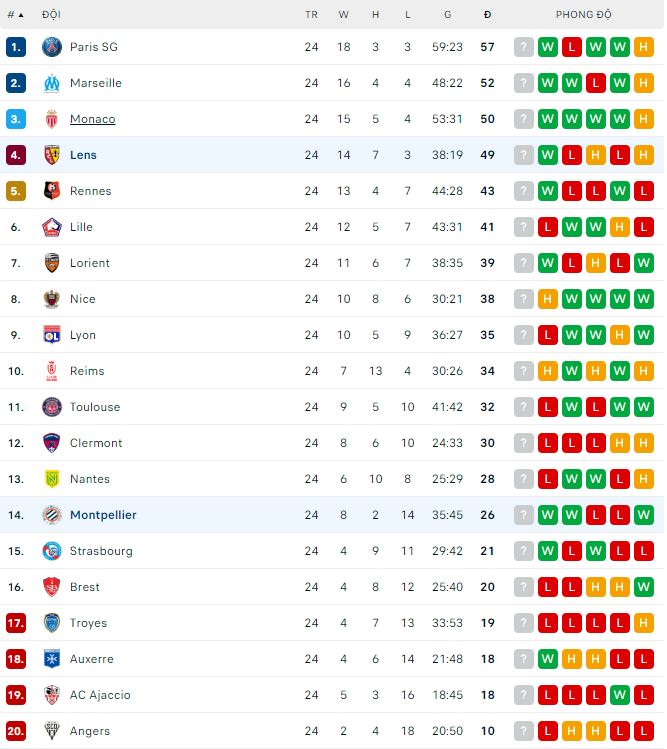667x749 pixels.
Task: Click the Lyon club crest
Action: [52, 335]
